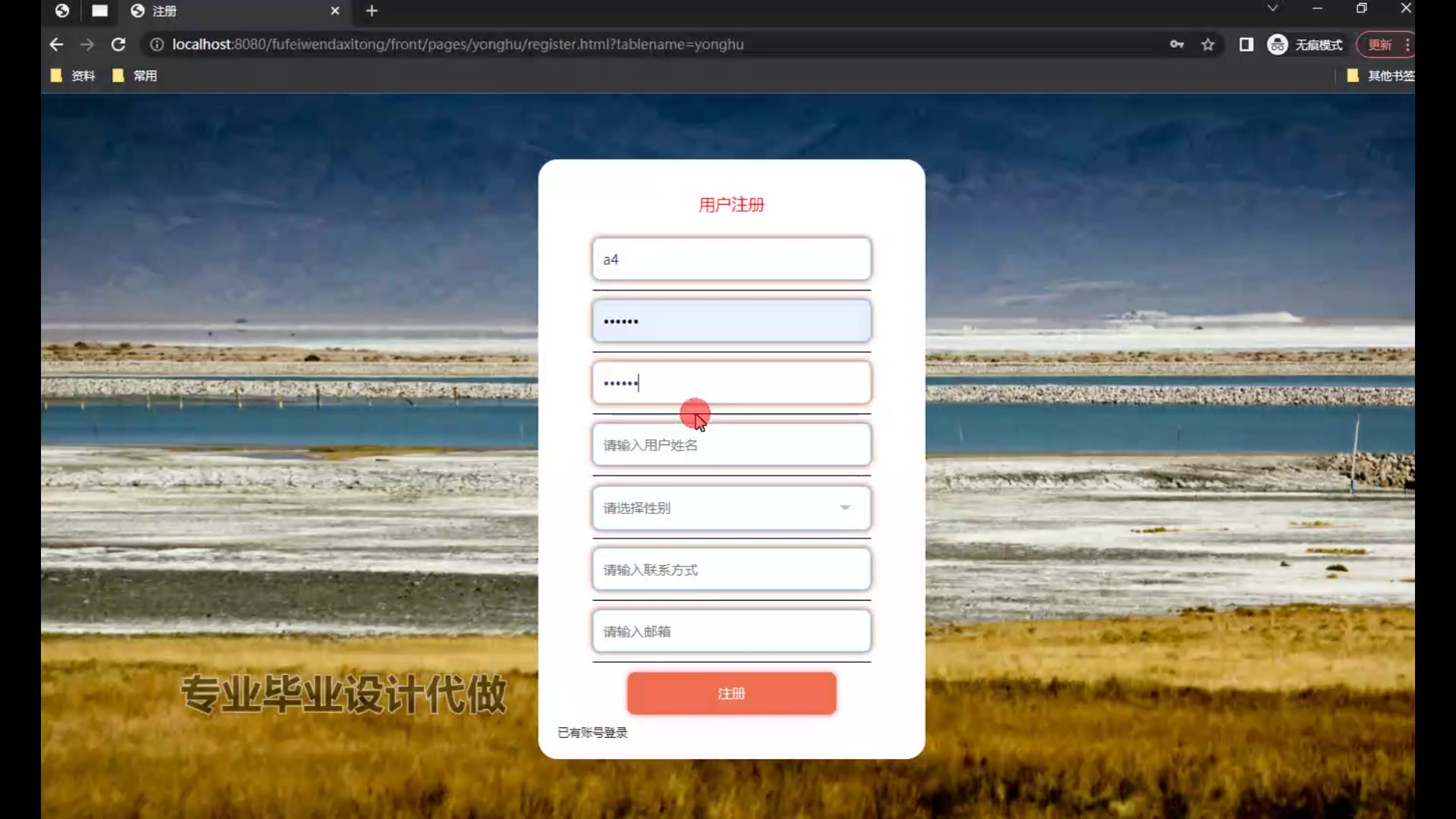
Task: Click the browser forward arrow
Action: 87,45
